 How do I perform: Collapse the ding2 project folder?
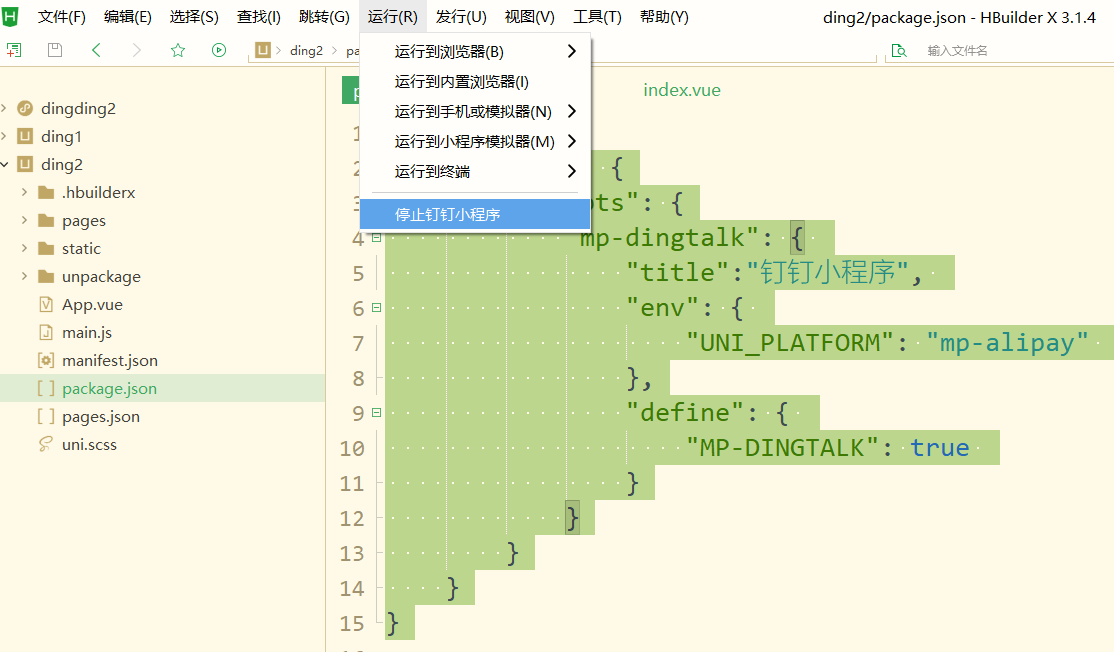pos(5,165)
